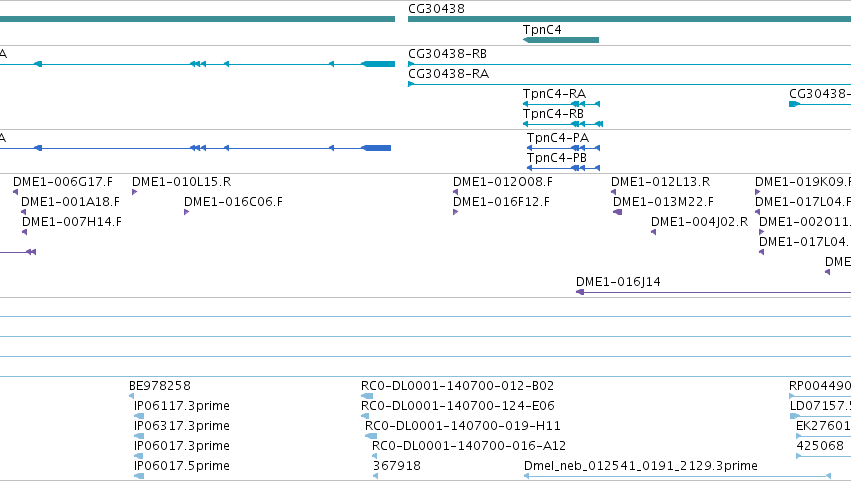Select the 367918 feature label
Image resolution: width=851 pixels, height=481 pixels.
point(396,466)
